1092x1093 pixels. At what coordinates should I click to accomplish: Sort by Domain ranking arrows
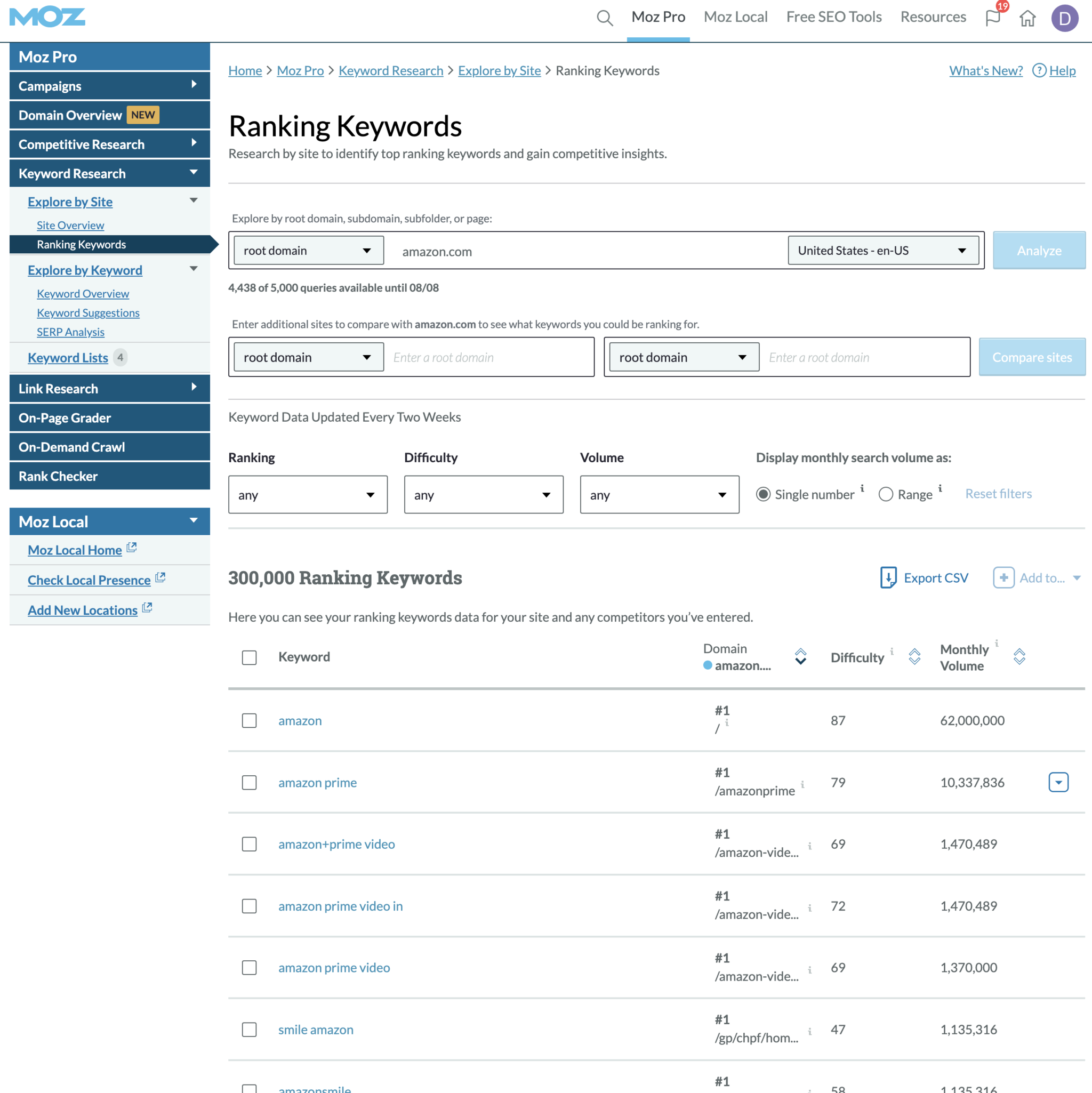(x=801, y=657)
